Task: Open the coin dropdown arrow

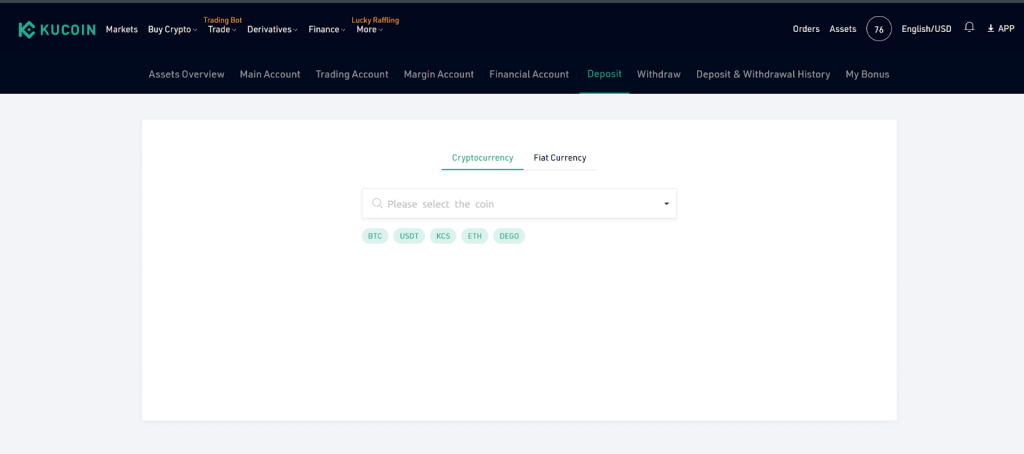Action: [x=666, y=204]
